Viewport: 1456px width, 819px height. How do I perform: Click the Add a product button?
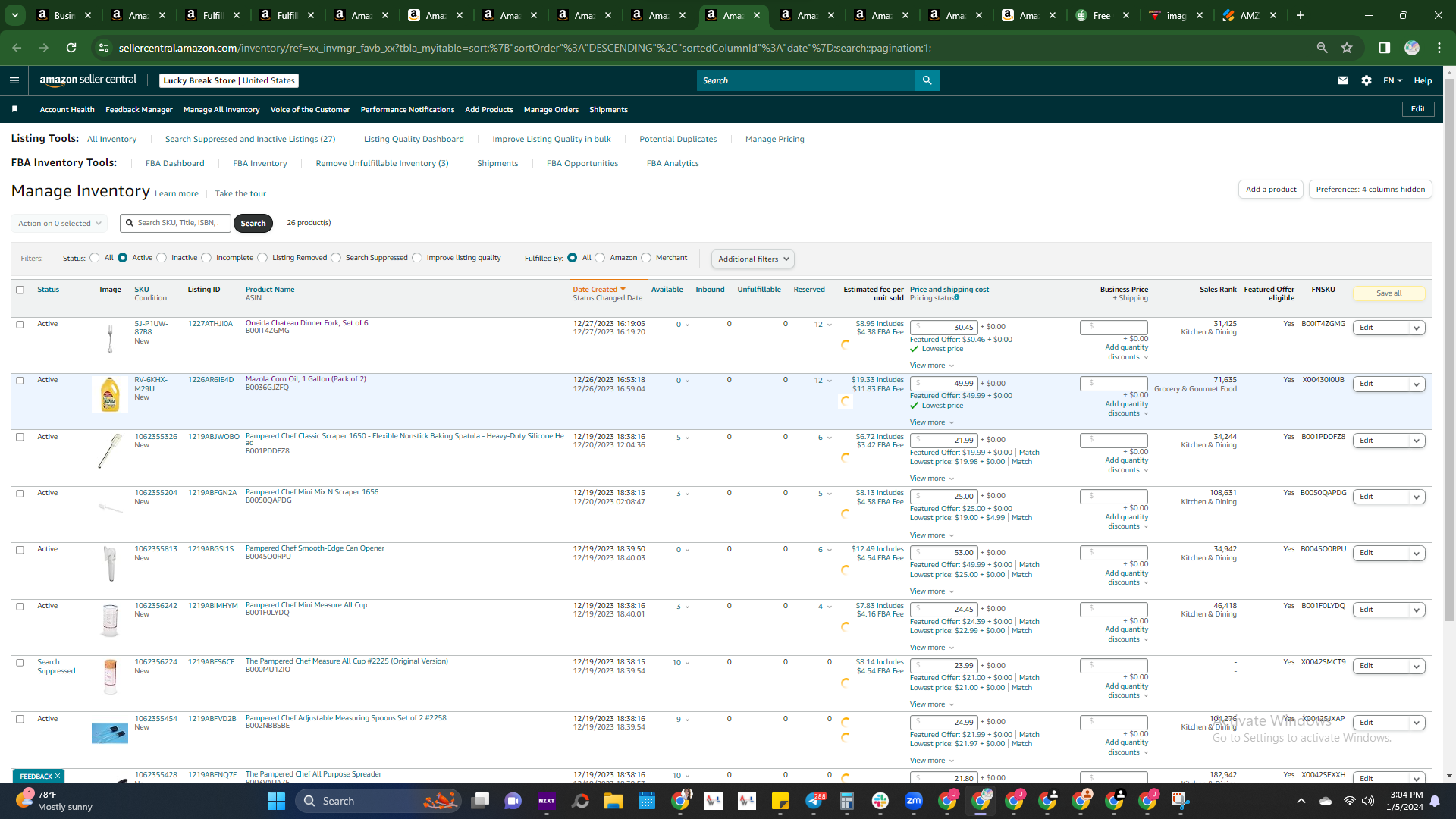coord(1271,190)
